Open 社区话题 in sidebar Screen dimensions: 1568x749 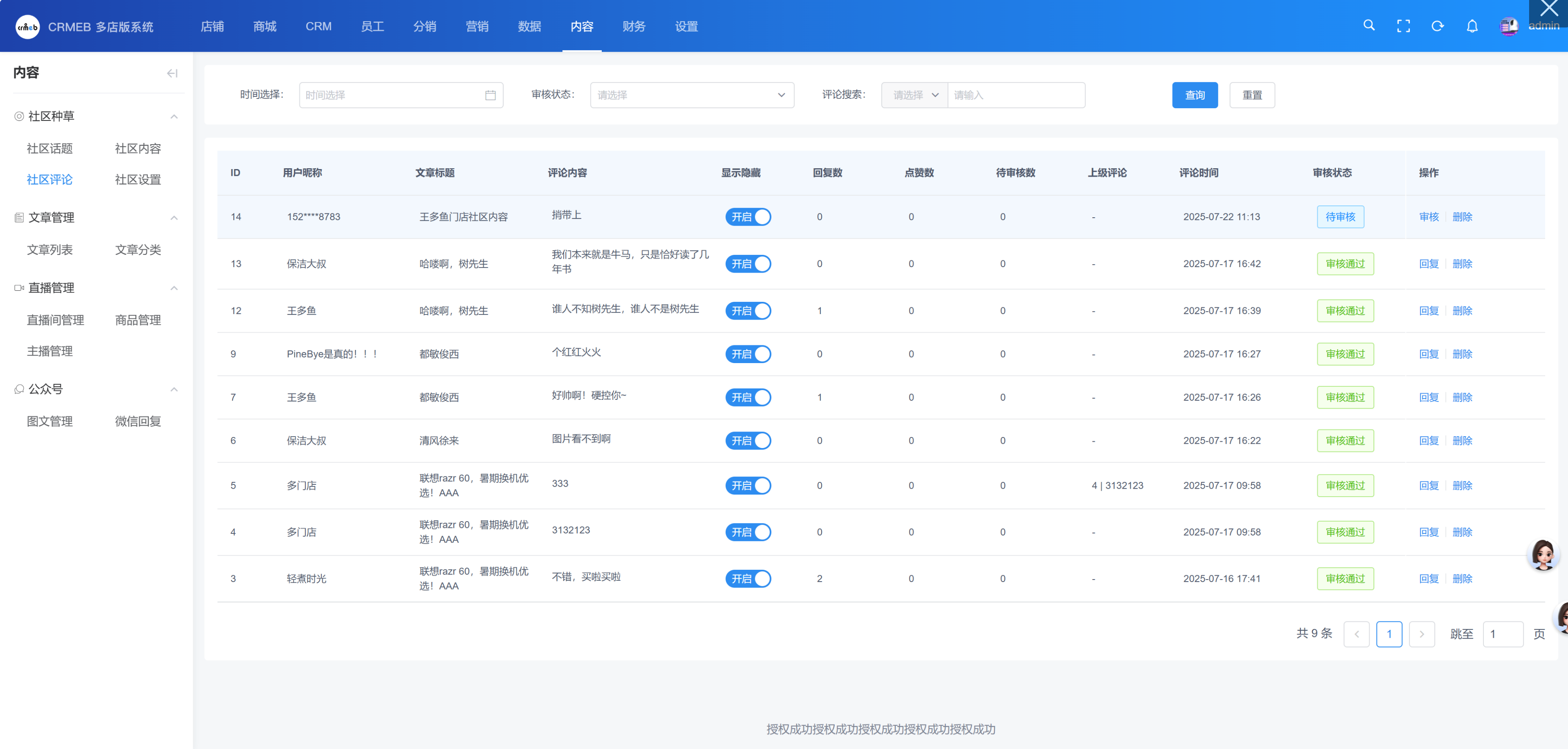(x=50, y=148)
